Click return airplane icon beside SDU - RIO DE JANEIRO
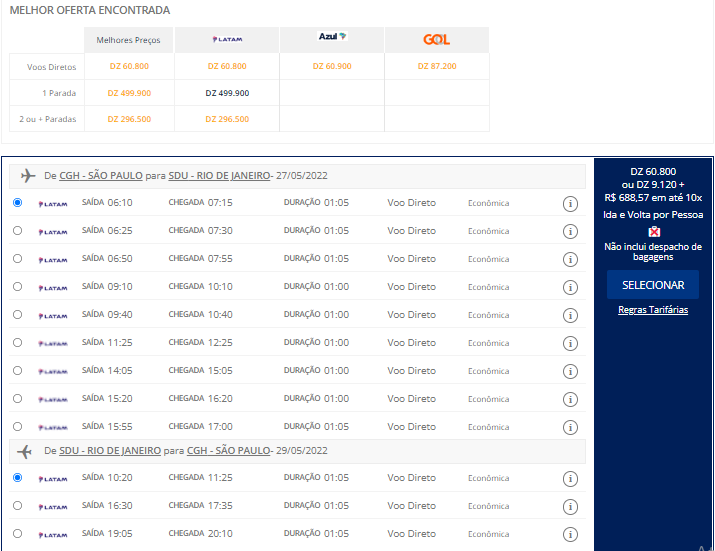Screen dimensions: 715x551 [24, 451]
